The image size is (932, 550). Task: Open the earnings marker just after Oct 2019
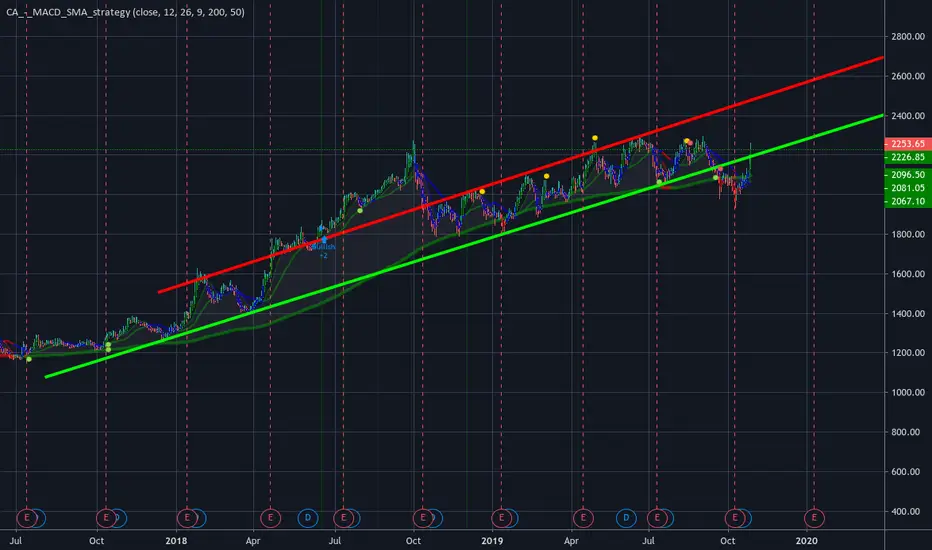[735, 518]
